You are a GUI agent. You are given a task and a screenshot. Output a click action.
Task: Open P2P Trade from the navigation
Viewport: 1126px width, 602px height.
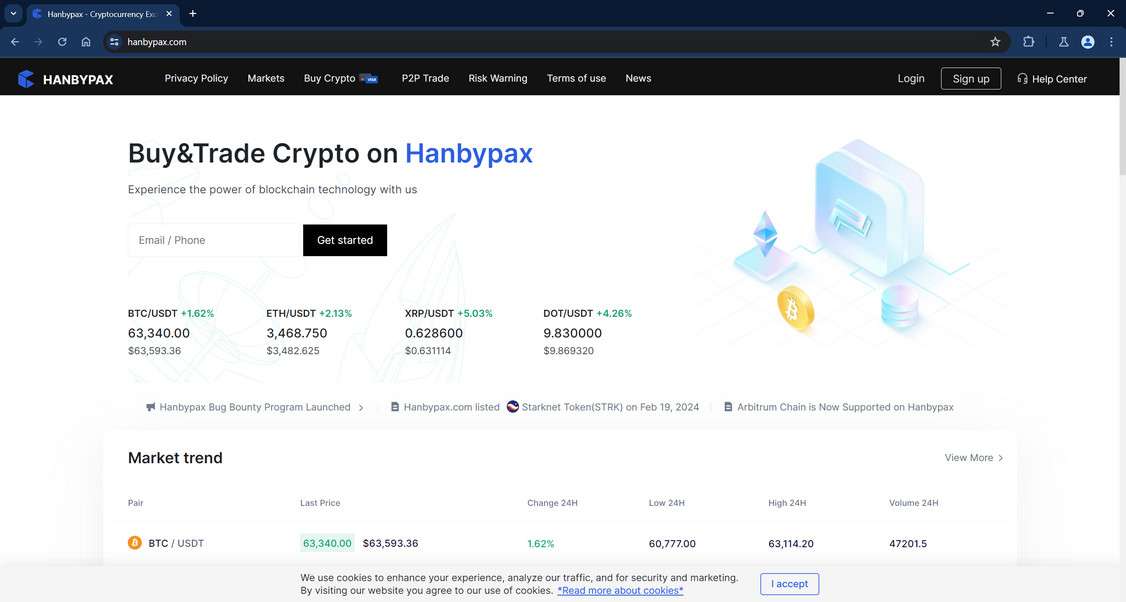[425, 78]
